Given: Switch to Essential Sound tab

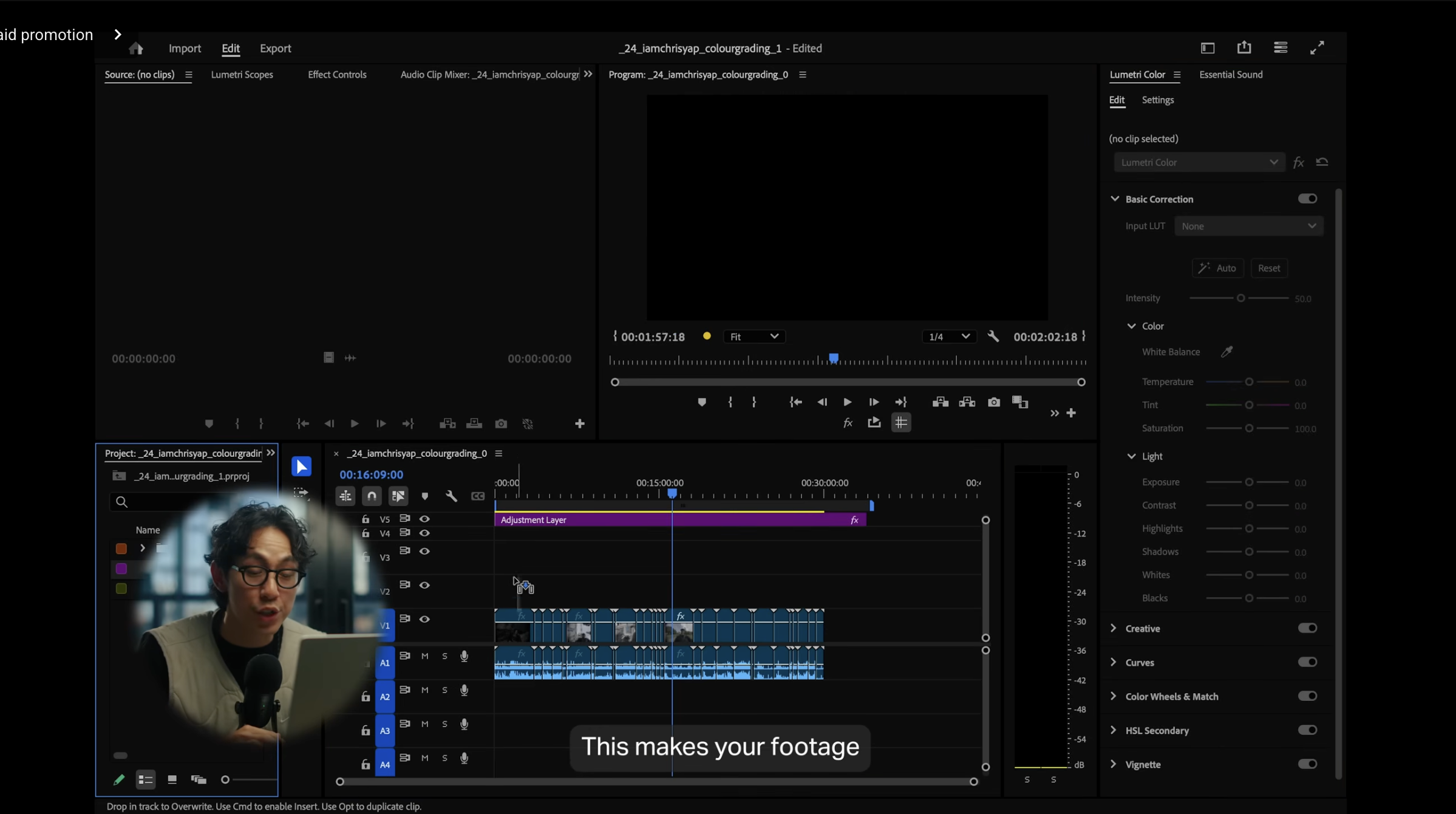Looking at the screenshot, I should coord(1231,74).
